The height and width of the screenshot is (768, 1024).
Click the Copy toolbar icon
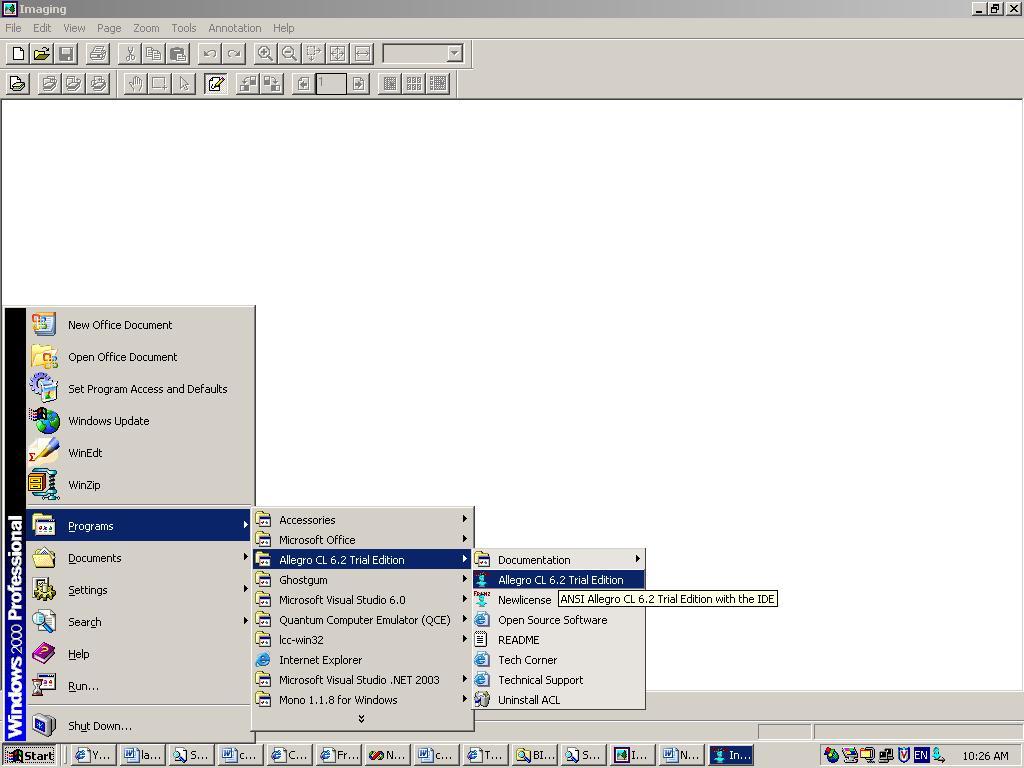click(x=153, y=54)
